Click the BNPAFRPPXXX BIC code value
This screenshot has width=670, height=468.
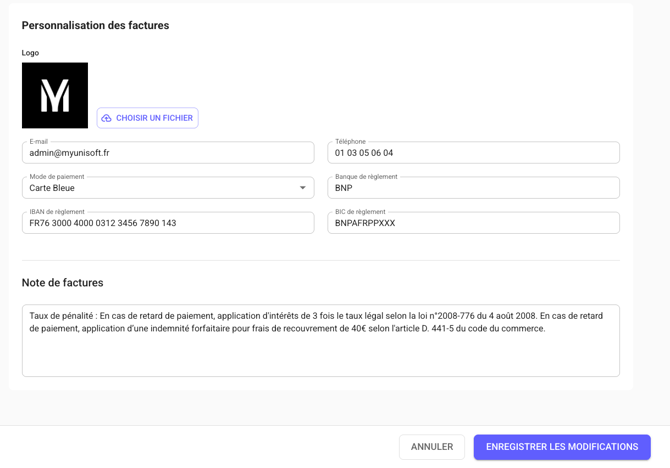(x=365, y=223)
